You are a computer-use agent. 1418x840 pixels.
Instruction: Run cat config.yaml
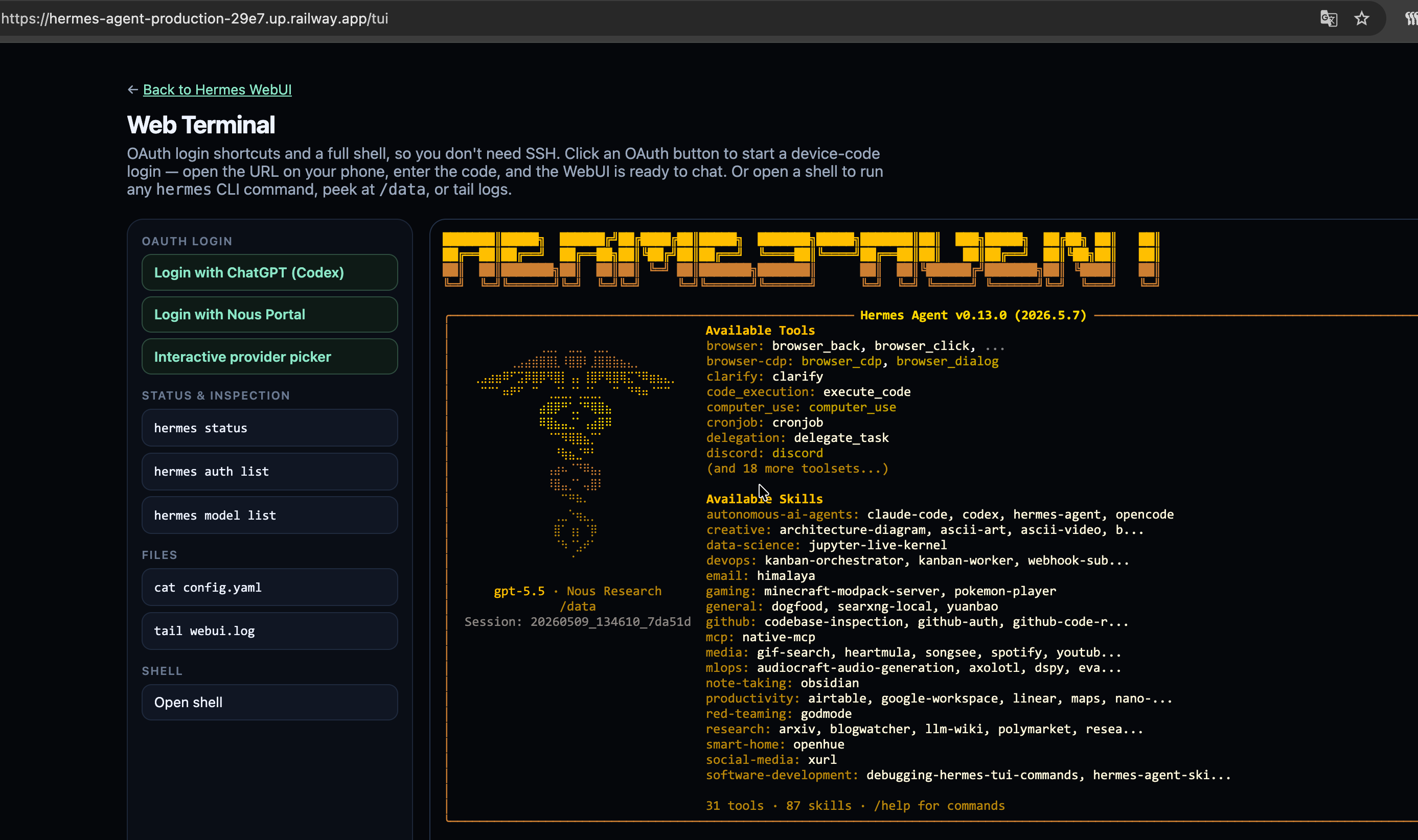tap(269, 588)
